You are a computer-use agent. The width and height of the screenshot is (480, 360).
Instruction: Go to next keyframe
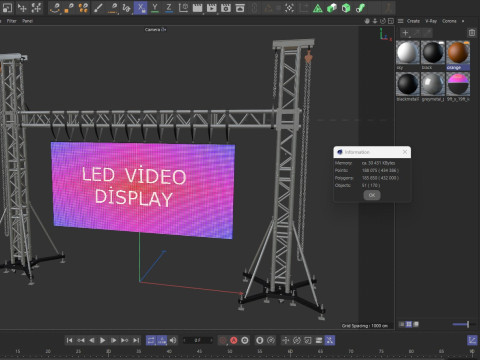tap(125, 340)
